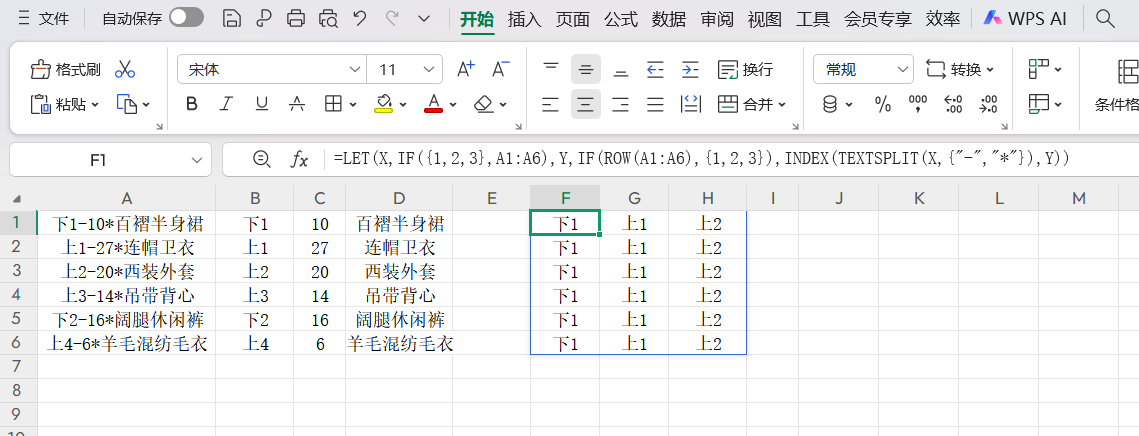Click the print icon in quick toolbar
This screenshot has width=1139, height=436.
[296, 18]
